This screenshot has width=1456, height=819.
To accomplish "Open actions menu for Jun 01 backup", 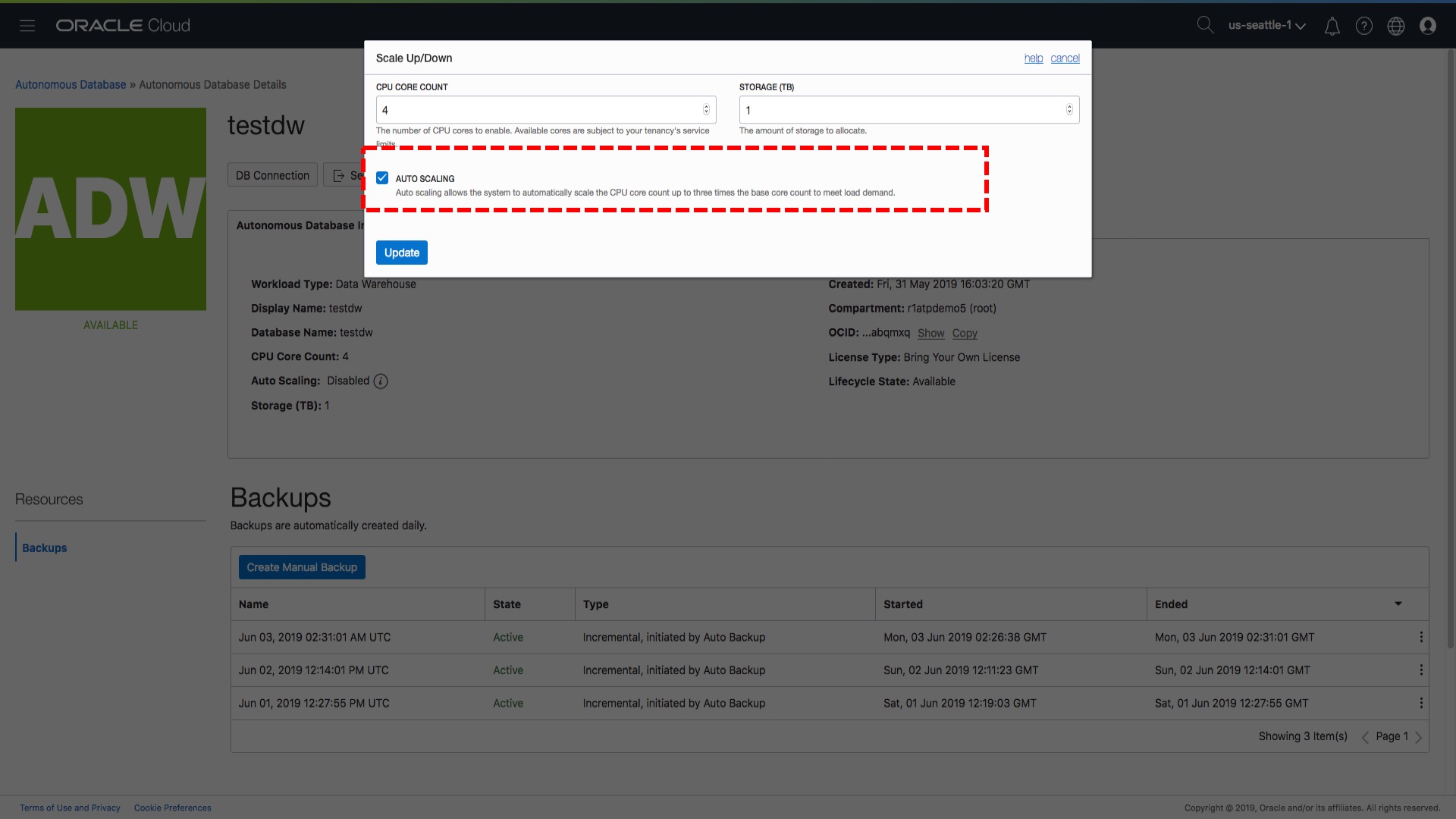I will coord(1420,704).
